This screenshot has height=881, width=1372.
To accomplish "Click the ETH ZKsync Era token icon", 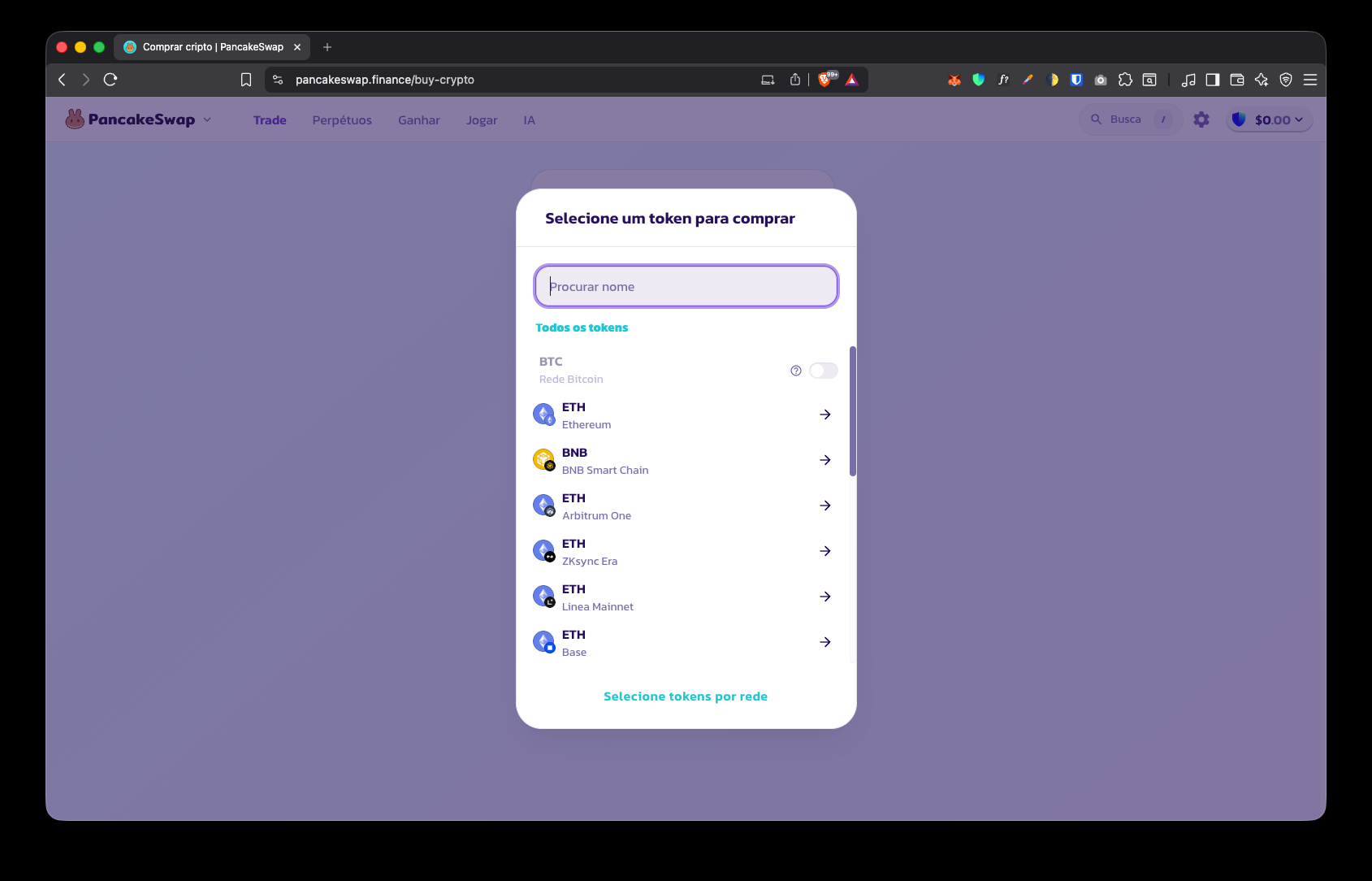I will pos(543,551).
